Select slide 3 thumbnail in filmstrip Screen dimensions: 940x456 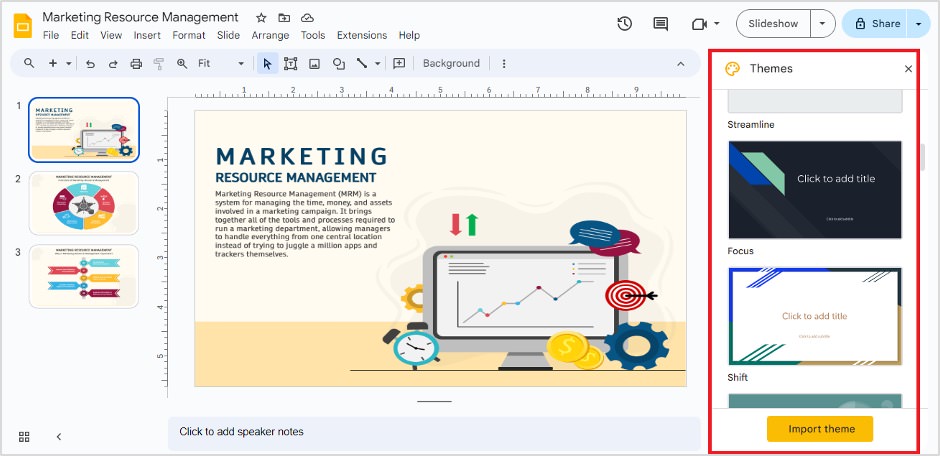click(x=84, y=276)
